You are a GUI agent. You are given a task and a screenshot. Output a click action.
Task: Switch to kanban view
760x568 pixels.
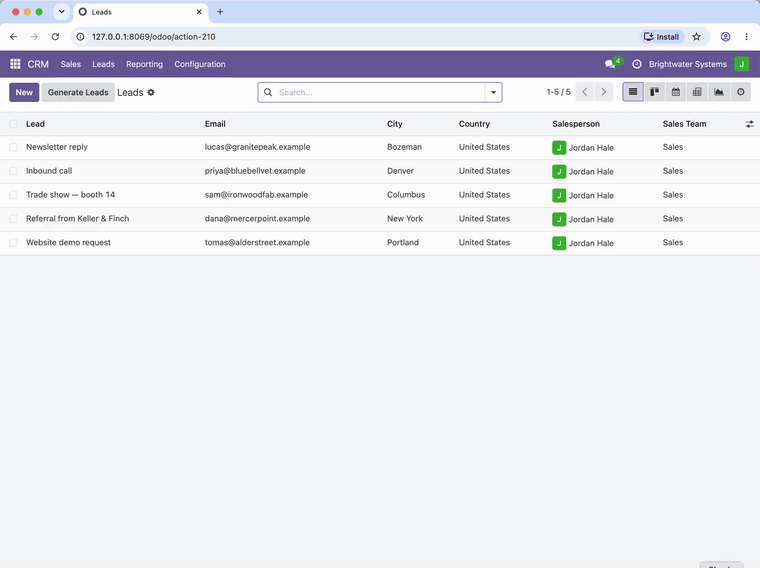click(x=654, y=92)
